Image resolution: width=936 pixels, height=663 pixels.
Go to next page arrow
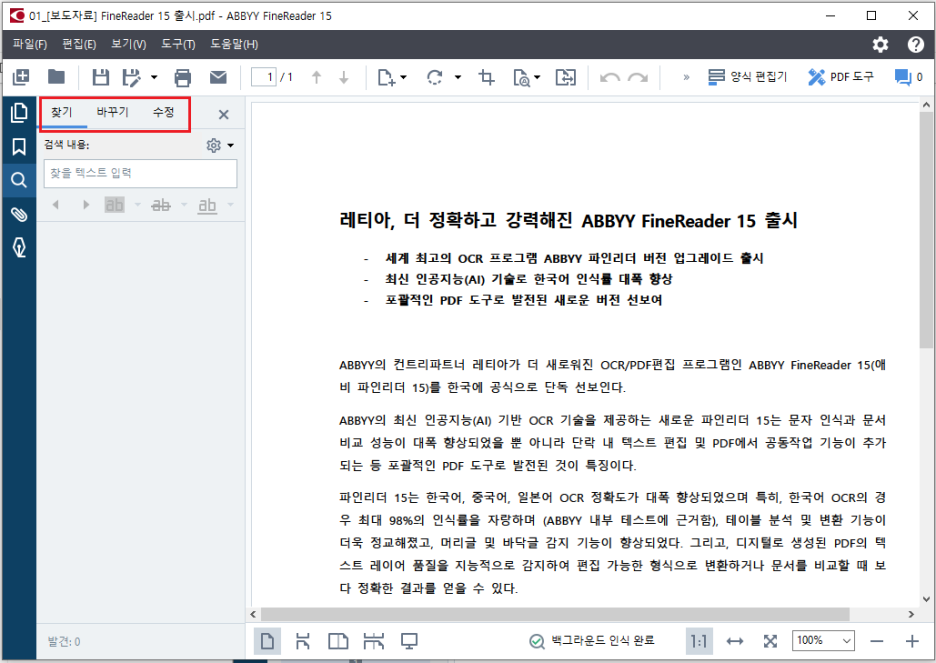coord(344,77)
